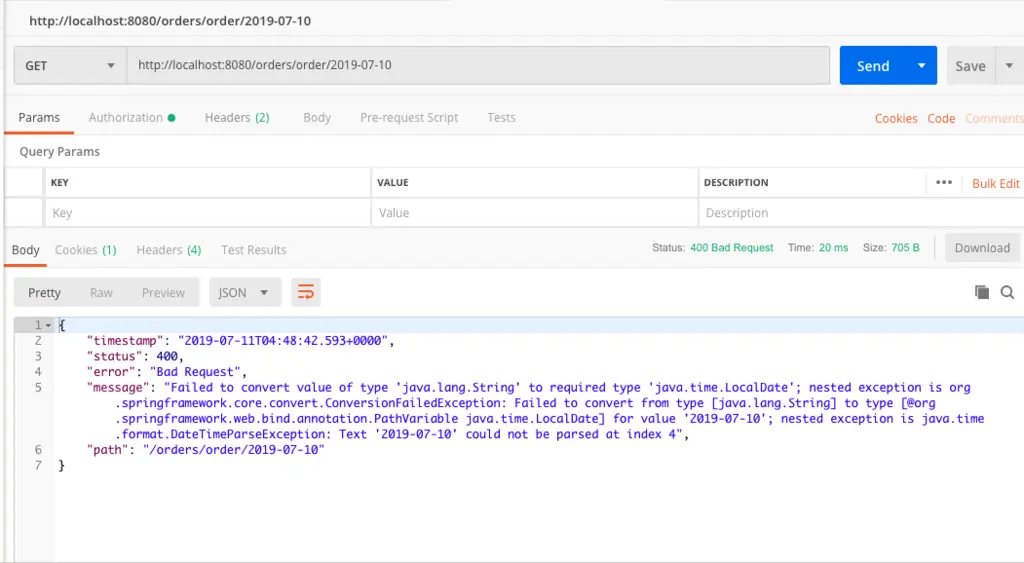Click the Save button
The width and height of the screenshot is (1024, 563).
tap(970, 65)
